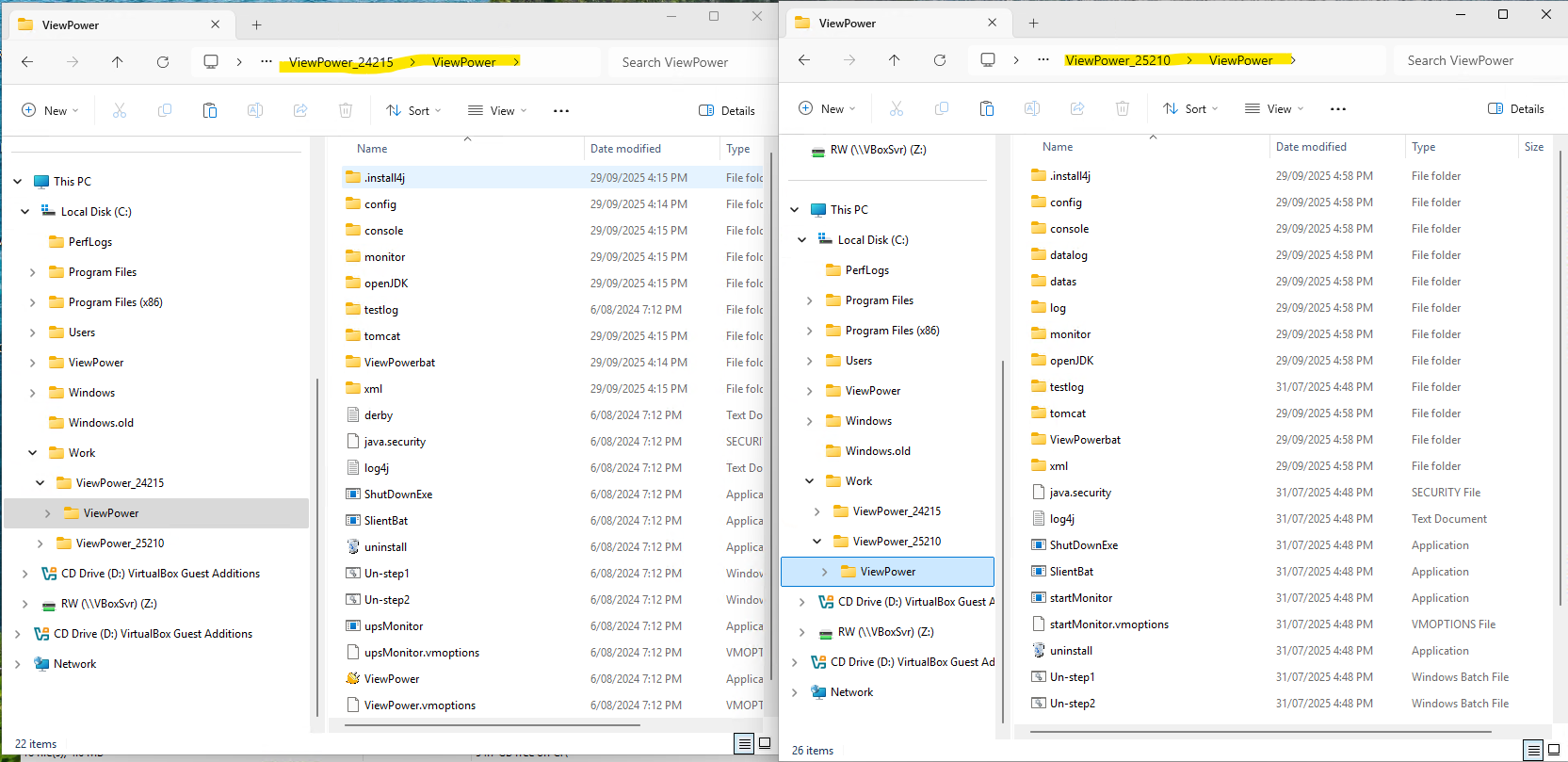The height and width of the screenshot is (762, 1568).
Task: Click Up arrow in right Explorer window
Action: tap(894, 60)
